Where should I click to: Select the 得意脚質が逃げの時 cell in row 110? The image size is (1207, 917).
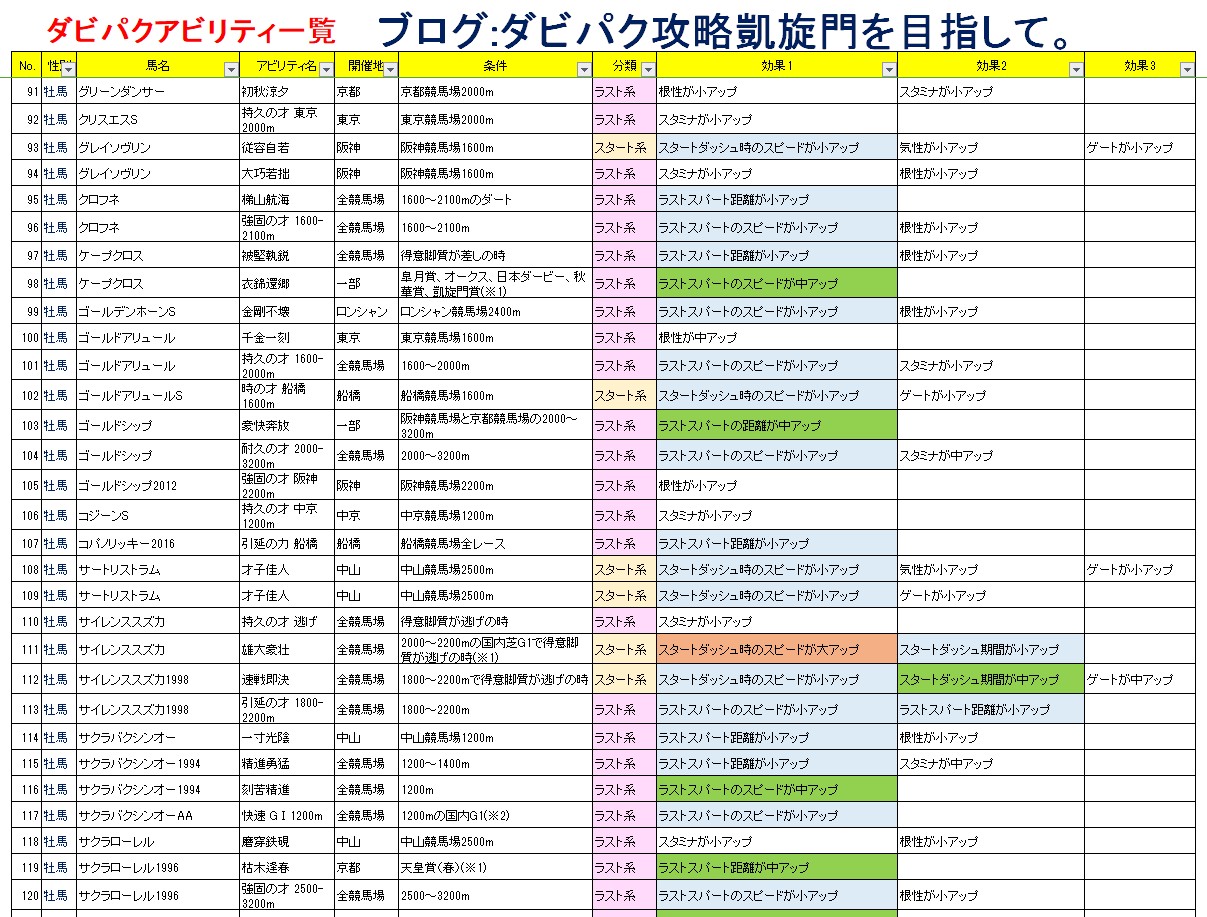(495, 621)
